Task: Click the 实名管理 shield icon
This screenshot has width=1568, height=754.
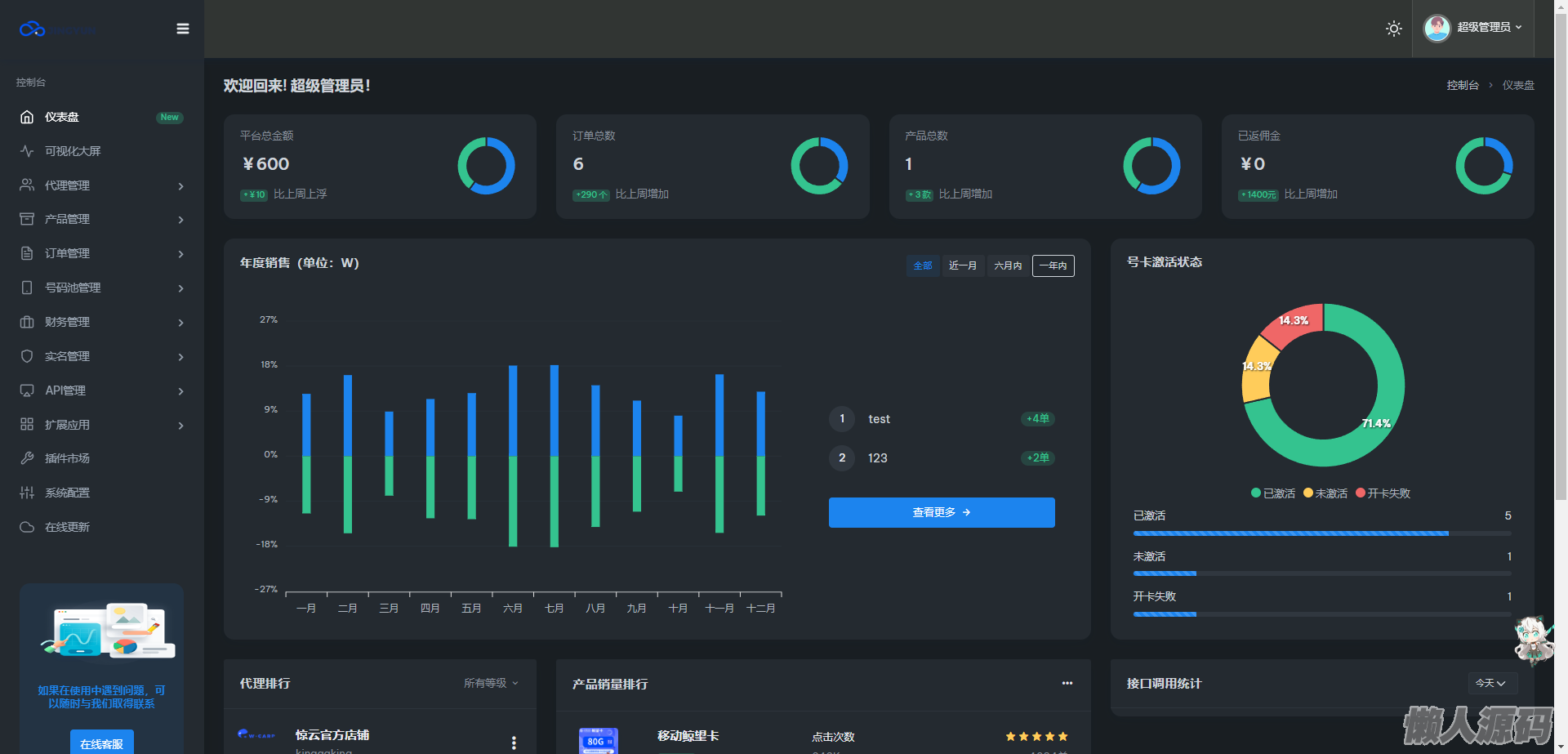Action: (27, 356)
